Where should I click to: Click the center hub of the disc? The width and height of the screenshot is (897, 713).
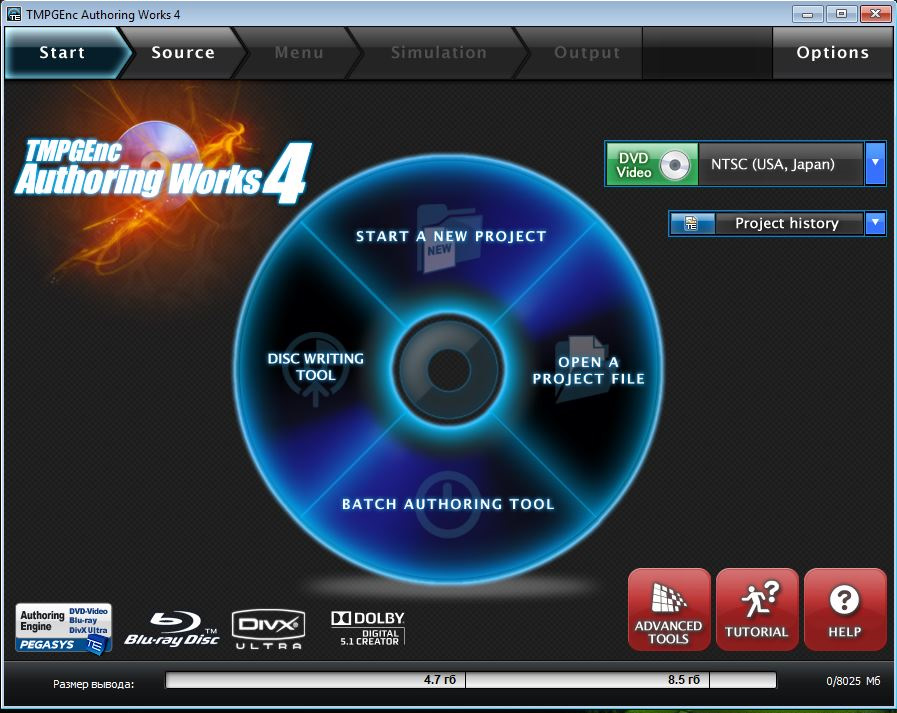(448, 369)
